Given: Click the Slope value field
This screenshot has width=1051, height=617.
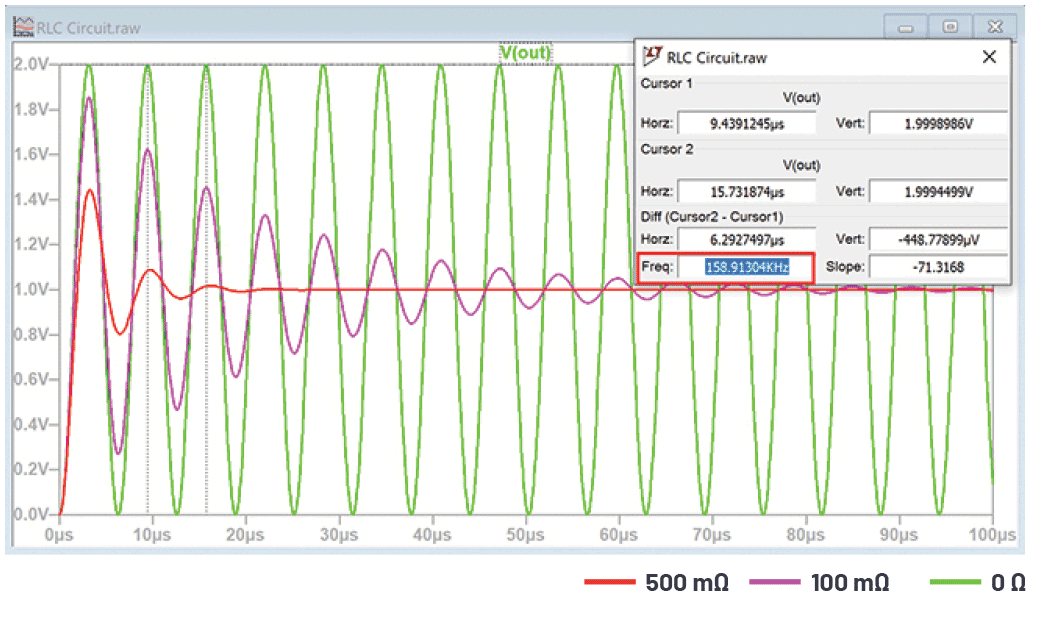Looking at the screenshot, I should [x=938, y=267].
